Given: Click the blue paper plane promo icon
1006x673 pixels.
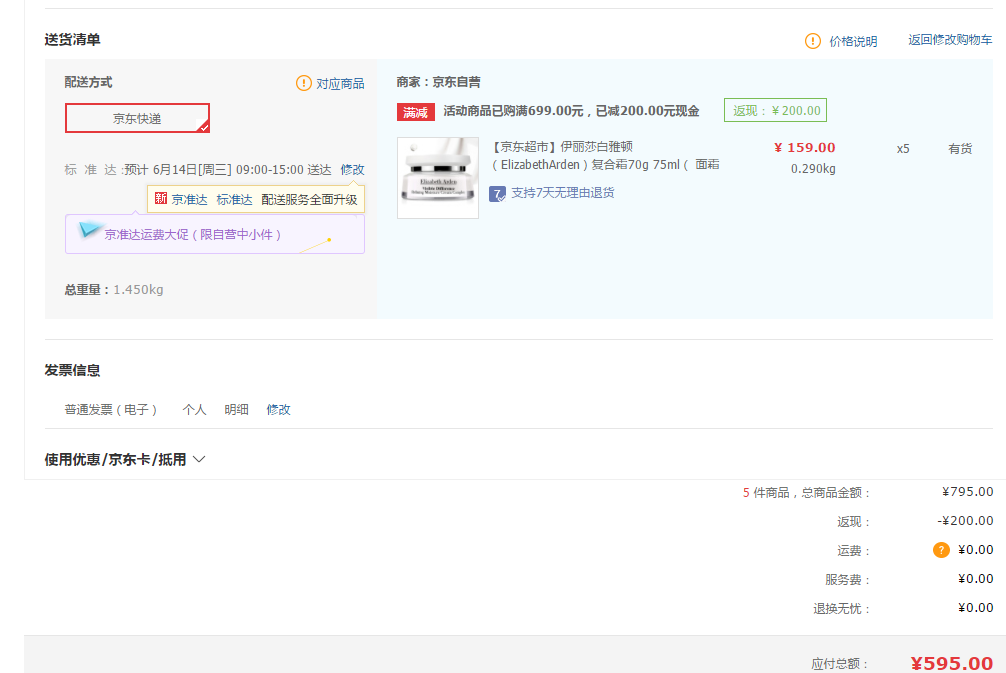Looking at the screenshot, I should (89, 230).
